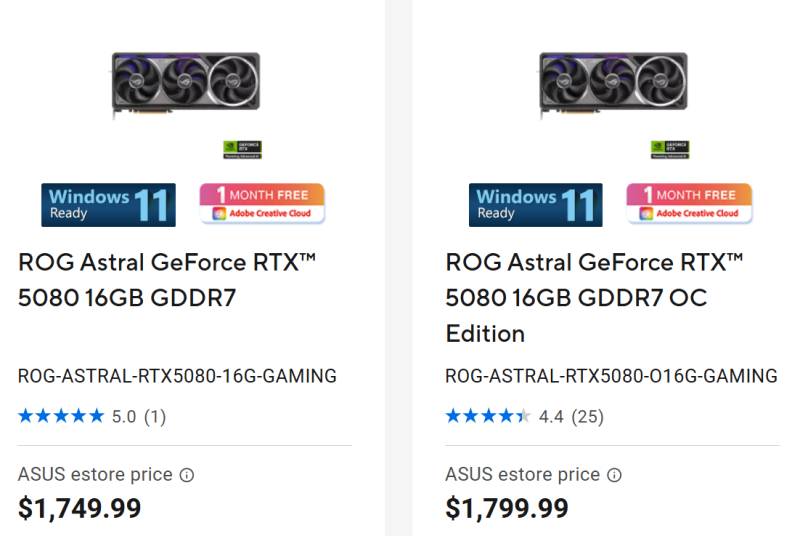Click the $1,799.99 price
The width and height of the screenshot is (800, 536).
tap(507, 508)
